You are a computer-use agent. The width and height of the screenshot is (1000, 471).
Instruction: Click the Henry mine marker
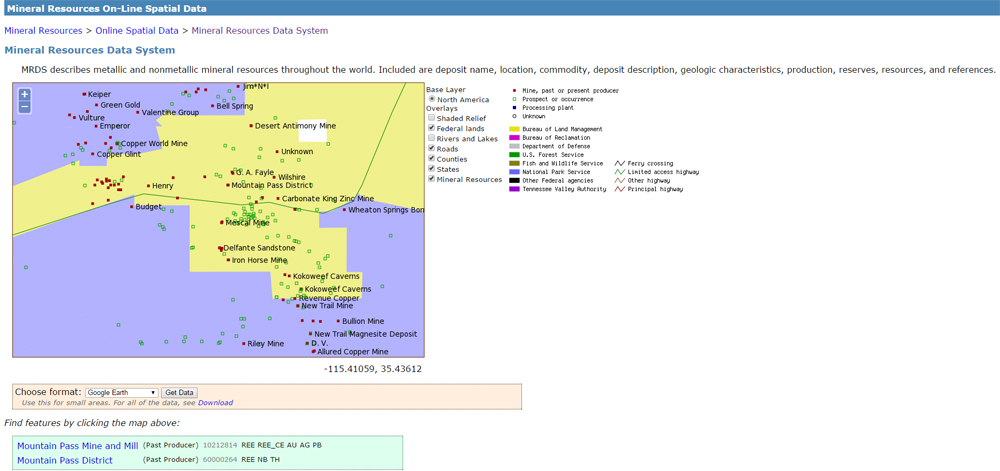click(149, 186)
